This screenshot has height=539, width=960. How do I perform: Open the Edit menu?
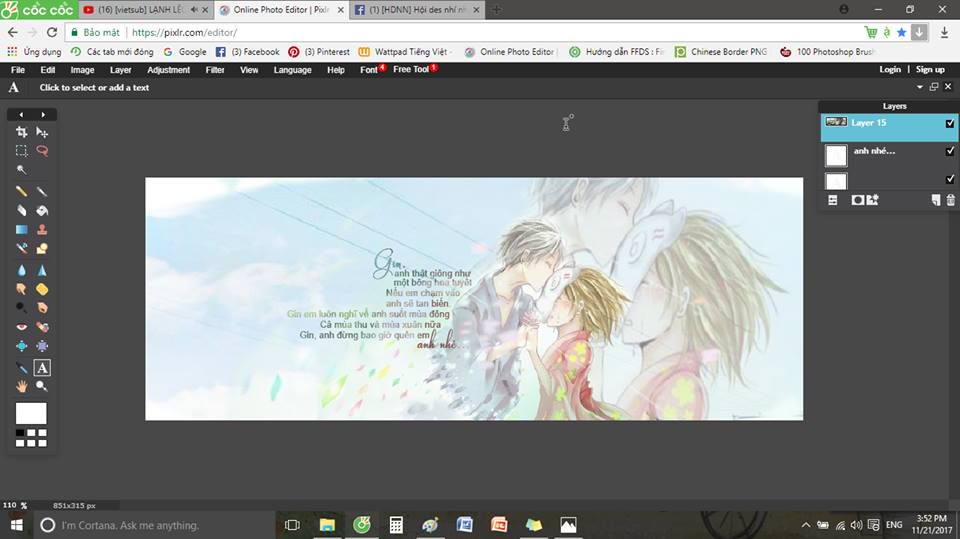click(48, 70)
